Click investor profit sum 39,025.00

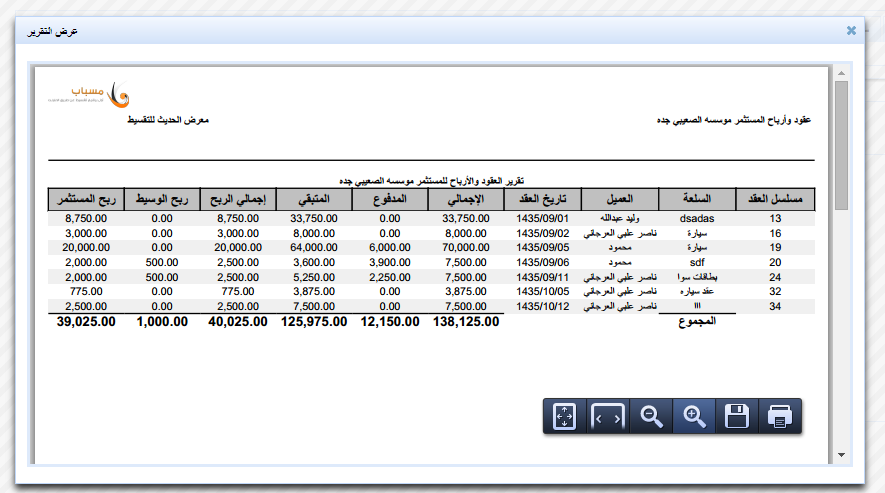[x=86, y=322]
